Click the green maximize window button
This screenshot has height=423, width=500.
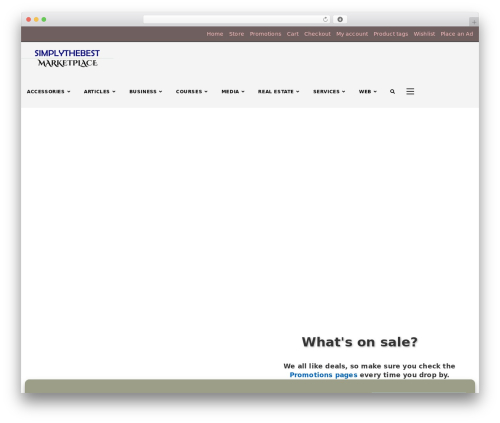(x=44, y=19)
